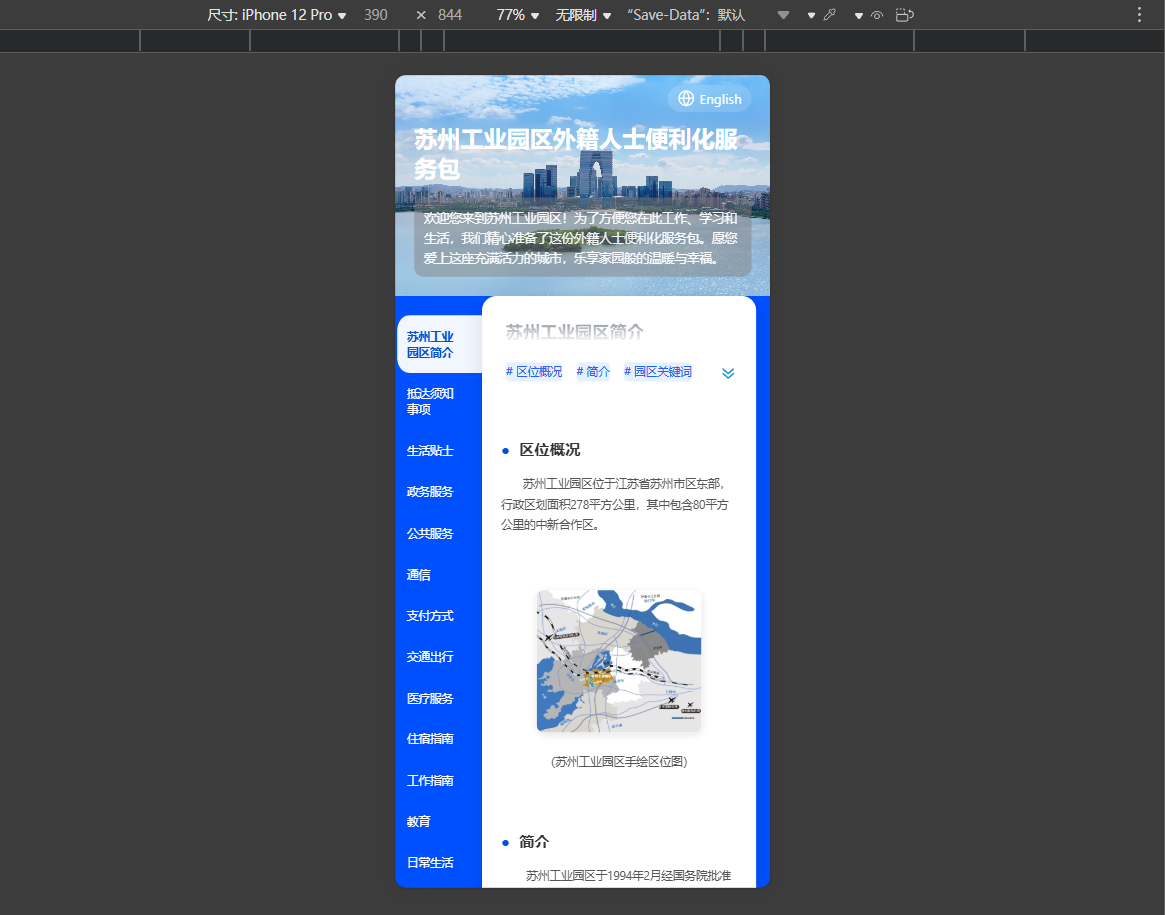Jump to the # 区位概况 tag
Viewport: 1165px width, 915px height.
tap(534, 372)
